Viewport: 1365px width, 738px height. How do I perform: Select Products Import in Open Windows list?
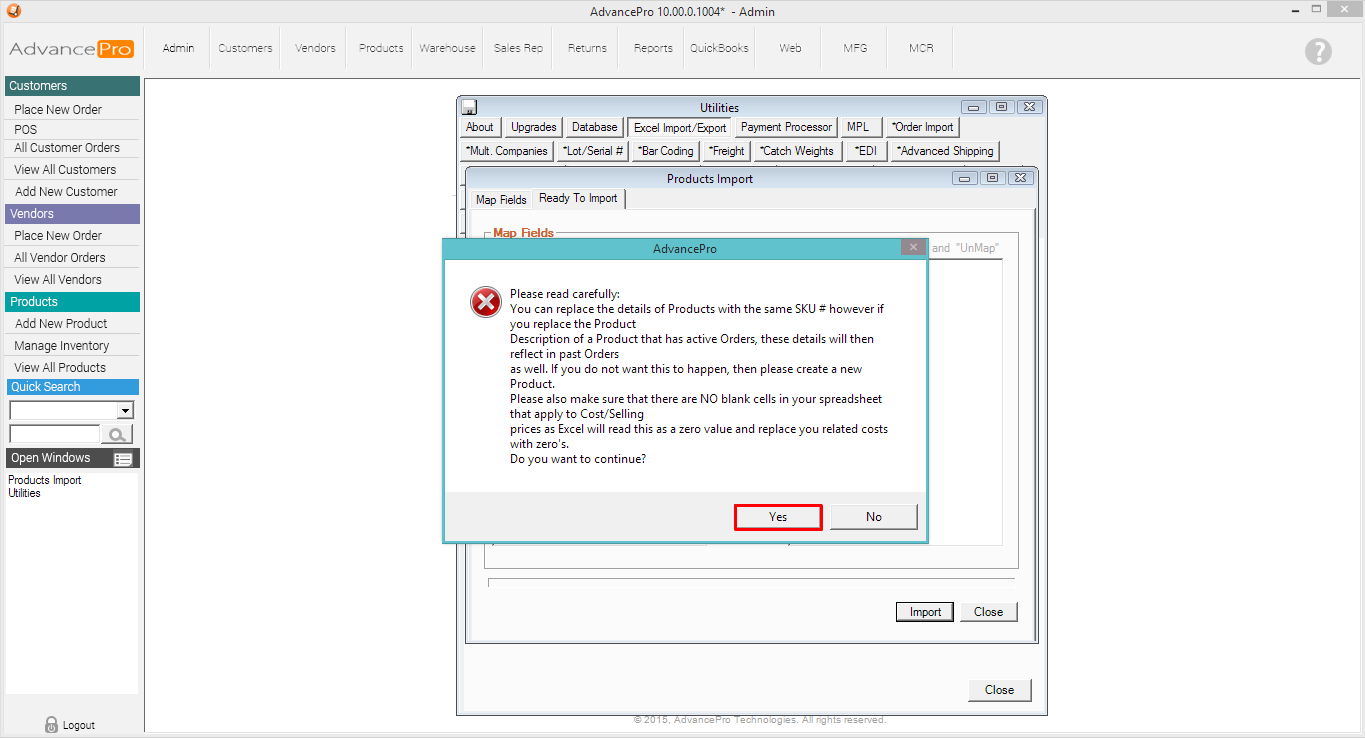coord(45,480)
